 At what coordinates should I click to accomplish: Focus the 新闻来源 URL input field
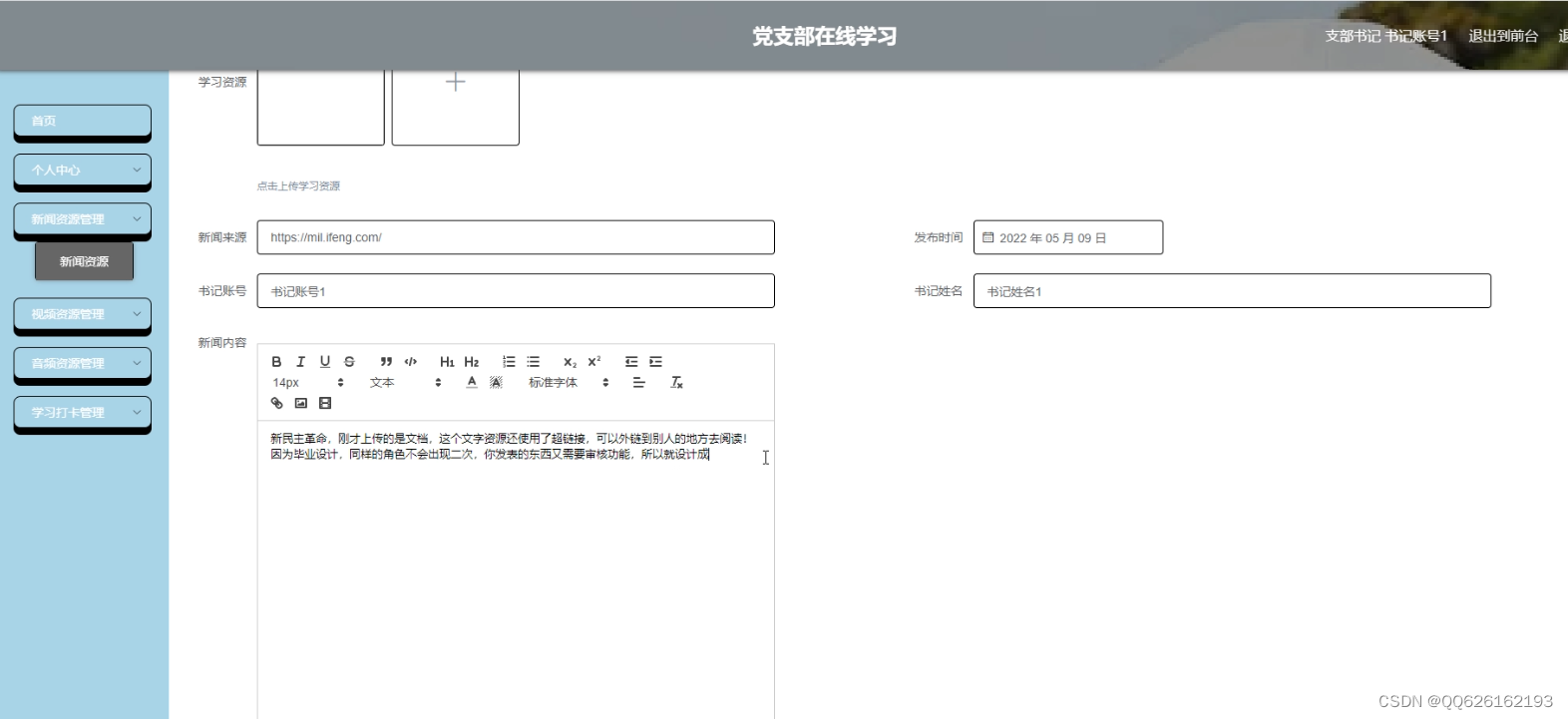(516, 237)
